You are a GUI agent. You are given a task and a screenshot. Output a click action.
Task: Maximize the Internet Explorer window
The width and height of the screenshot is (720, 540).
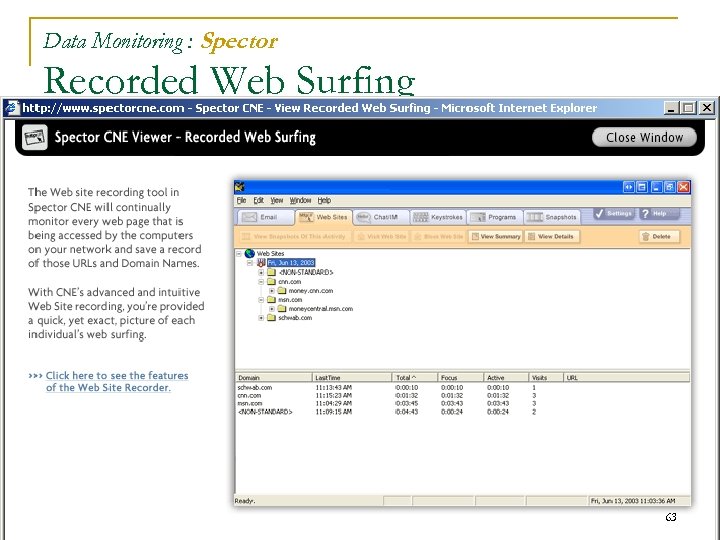point(688,108)
